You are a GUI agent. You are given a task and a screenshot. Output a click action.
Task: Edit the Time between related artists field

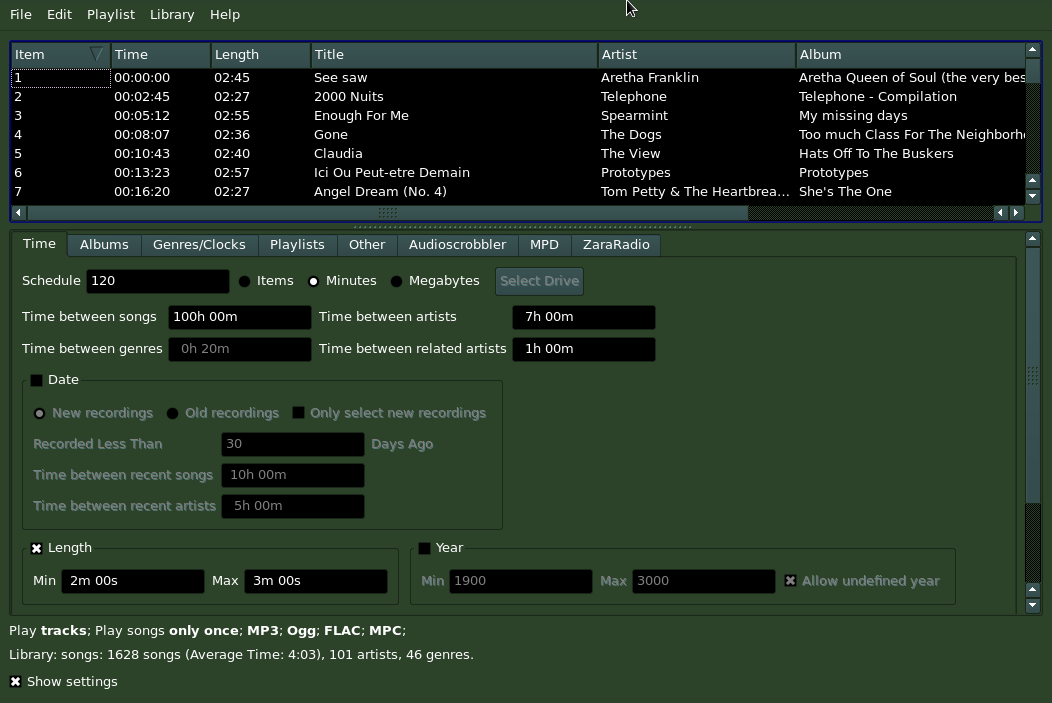click(x=584, y=349)
